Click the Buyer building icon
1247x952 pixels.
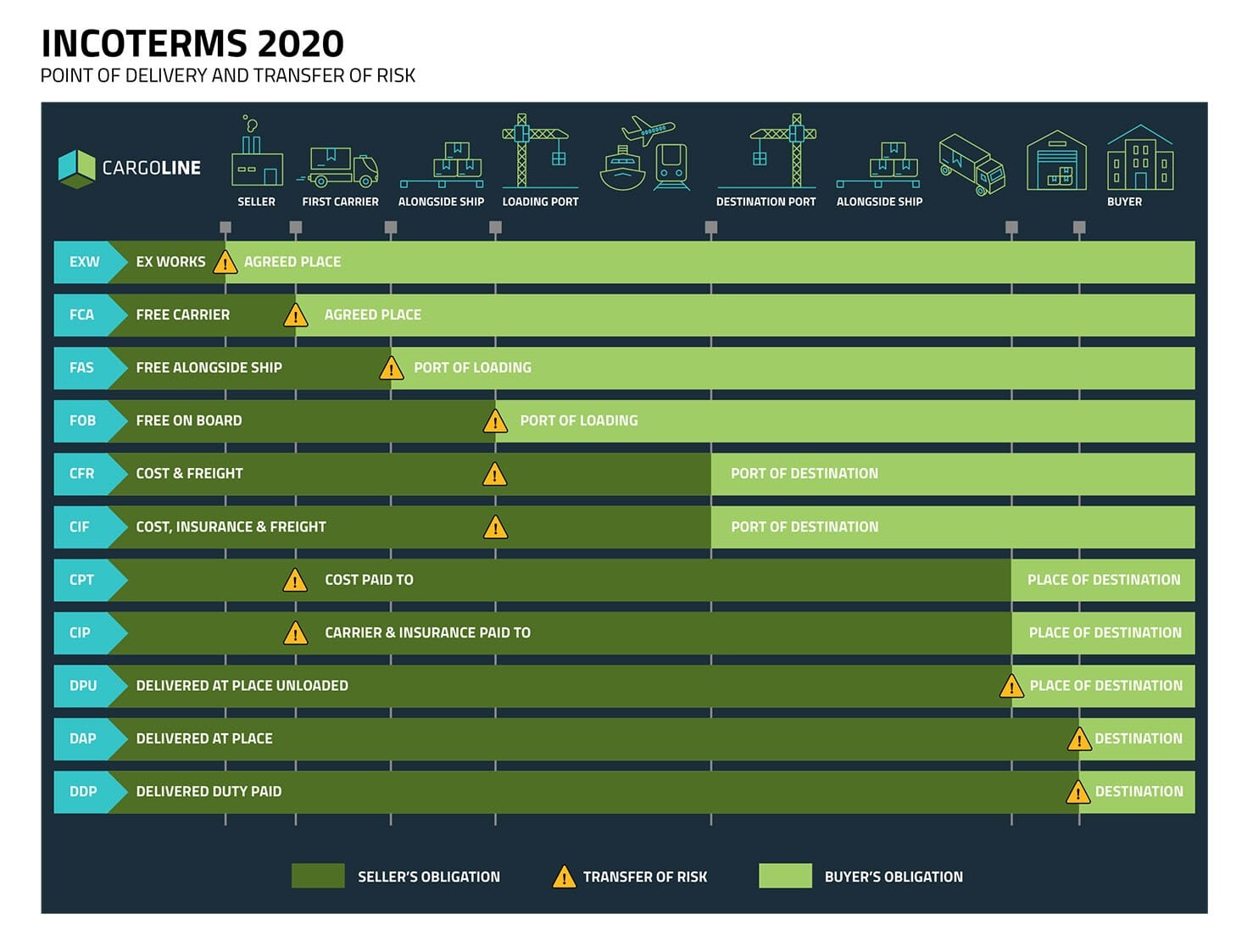click(x=1140, y=159)
